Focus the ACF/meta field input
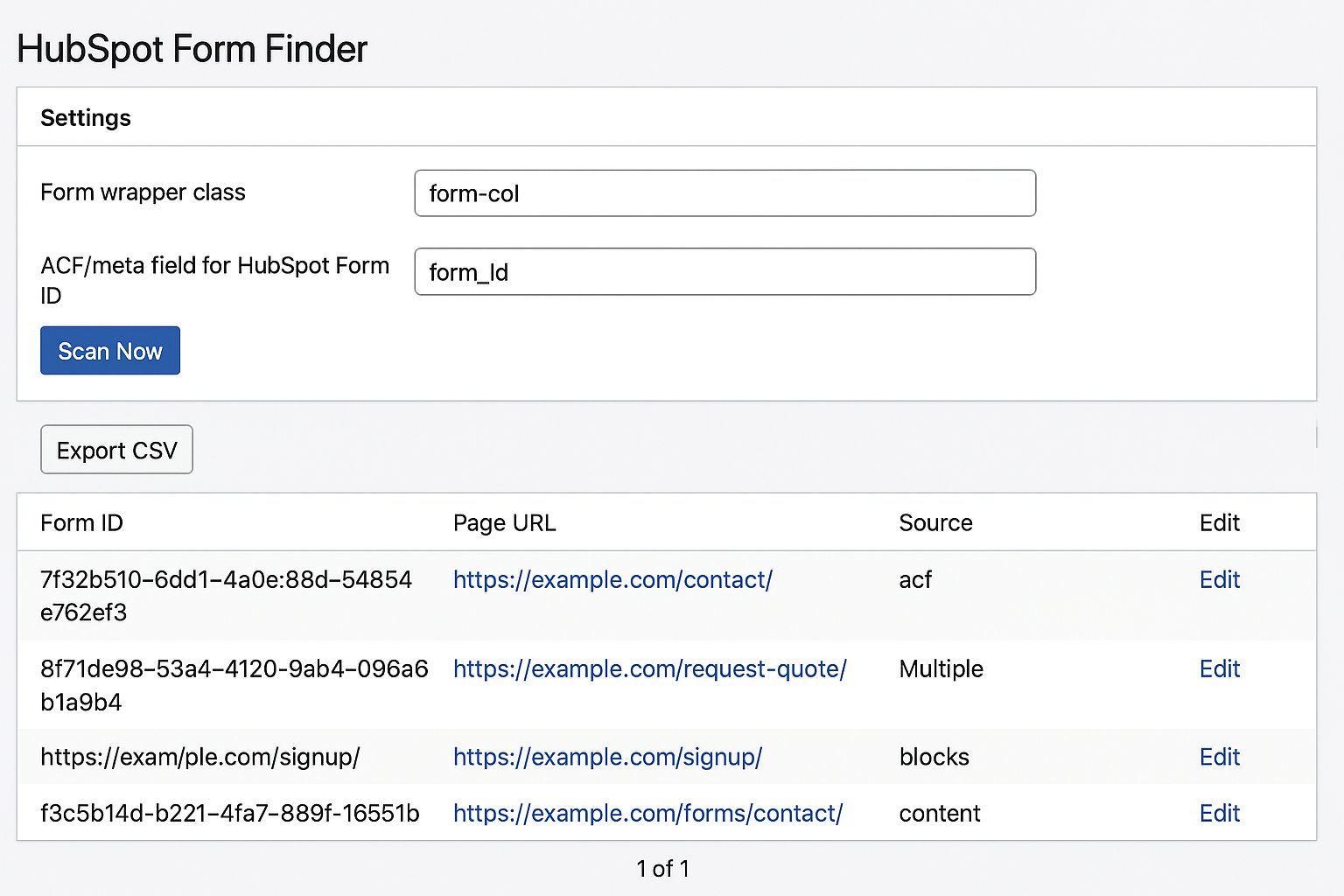This screenshot has width=1344, height=896. click(725, 272)
